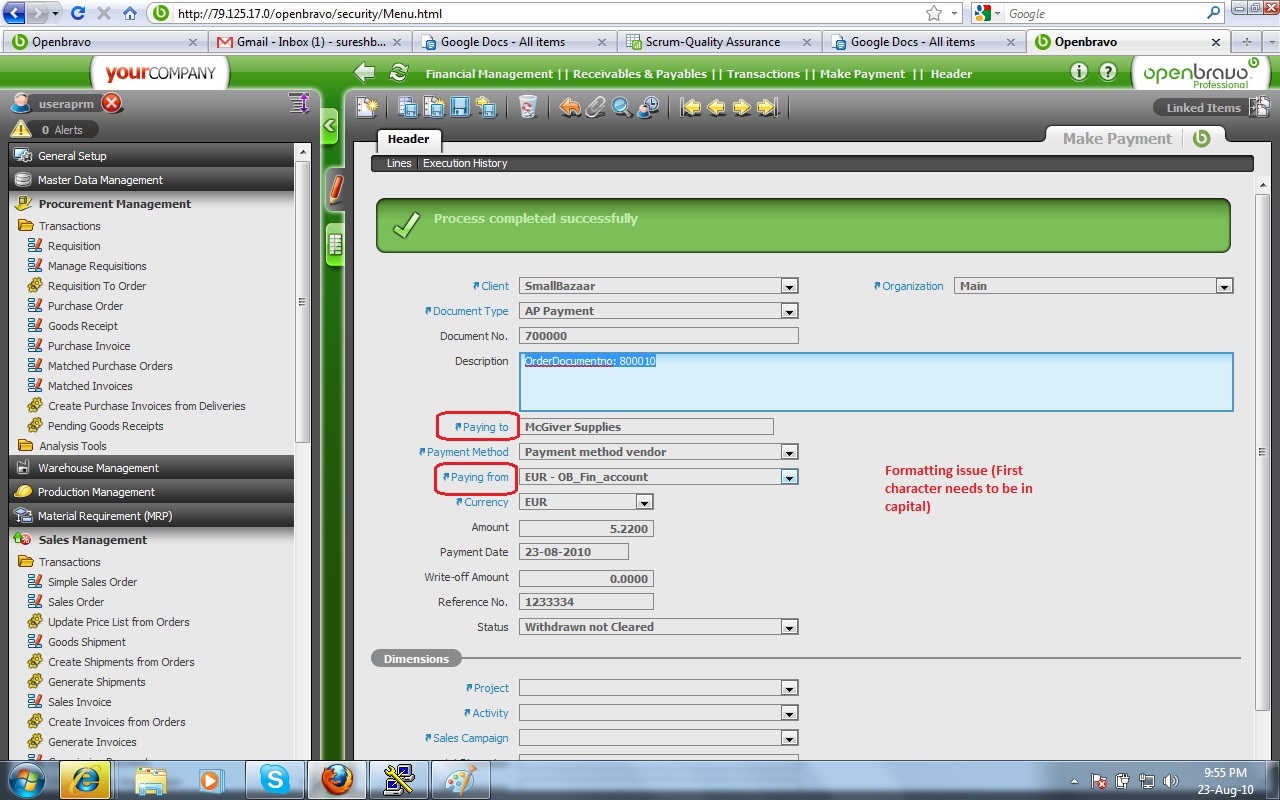
Task: Log out using the red X icon
Action: [112, 103]
